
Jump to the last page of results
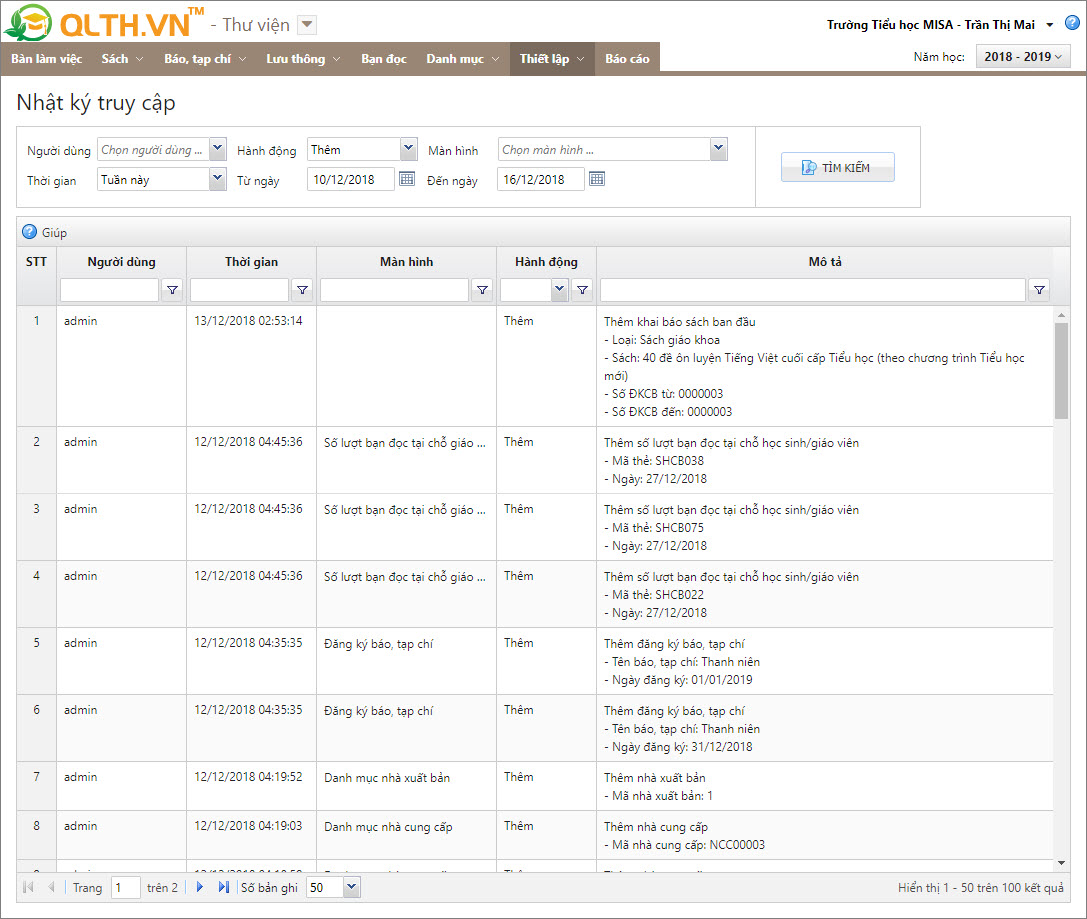[223, 887]
